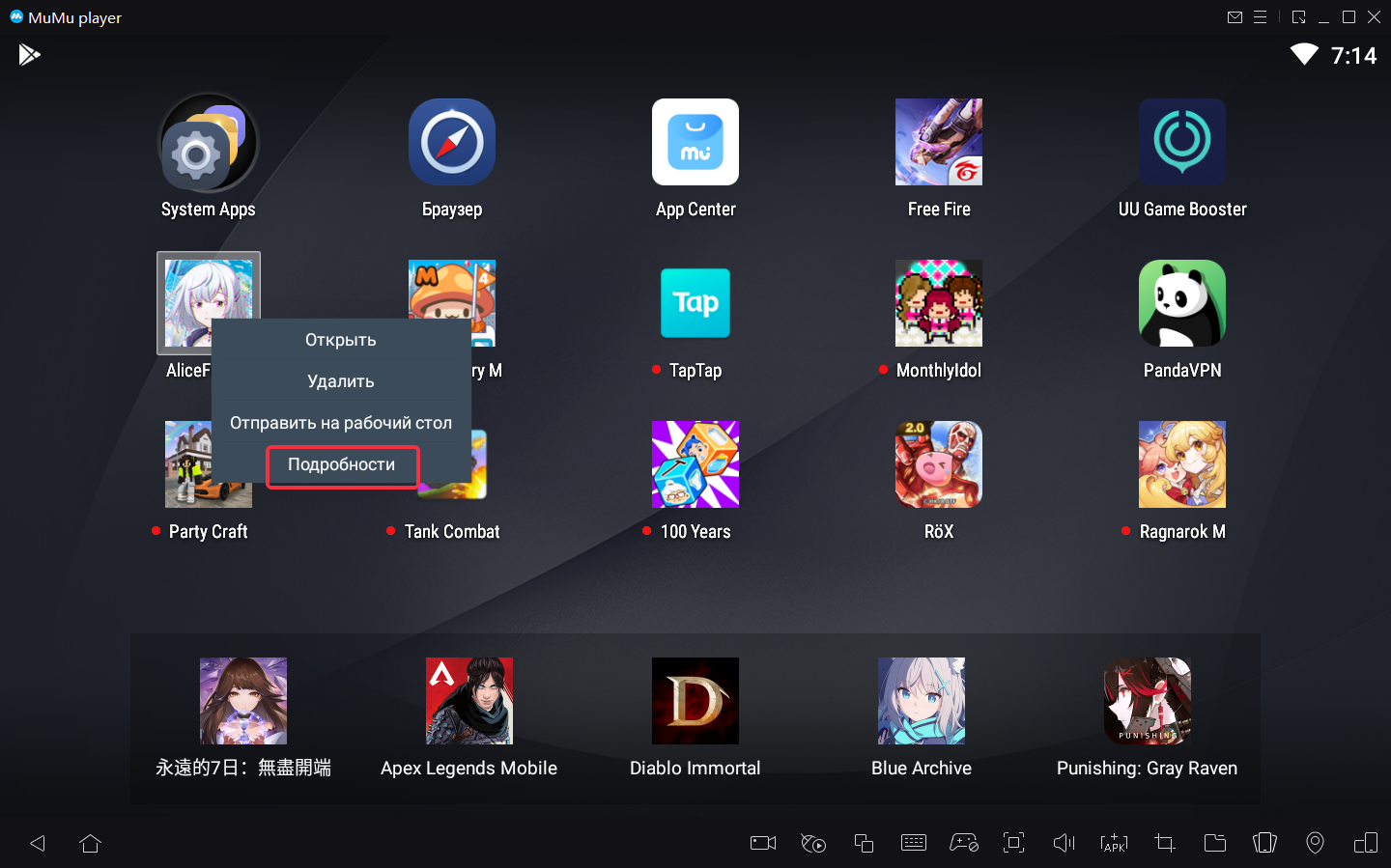1391x868 pixels.
Task: Click the shake device icon
Action: click(x=1265, y=843)
